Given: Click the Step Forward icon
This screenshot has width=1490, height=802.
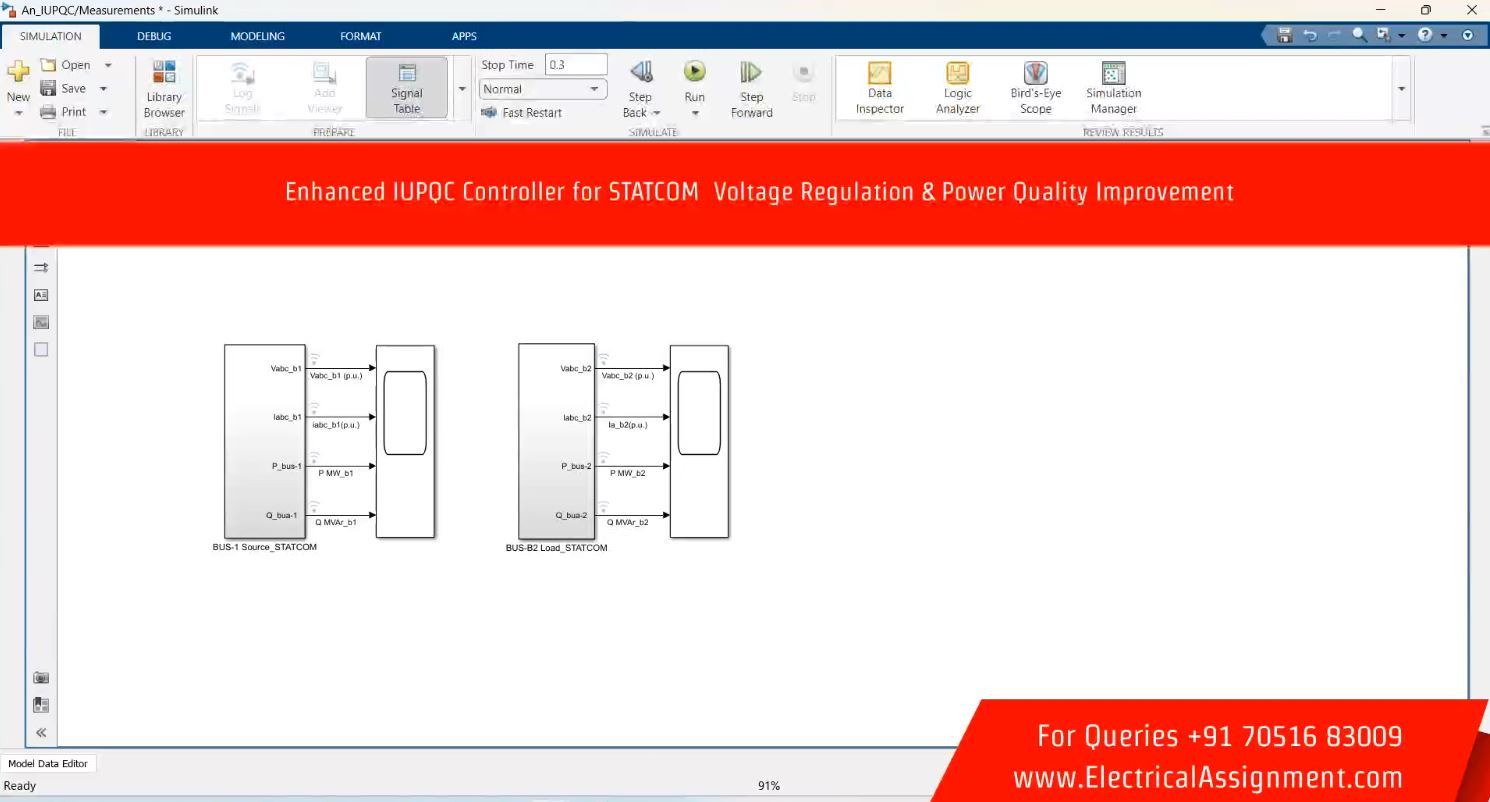Looking at the screenshot, I should (751, 73).
